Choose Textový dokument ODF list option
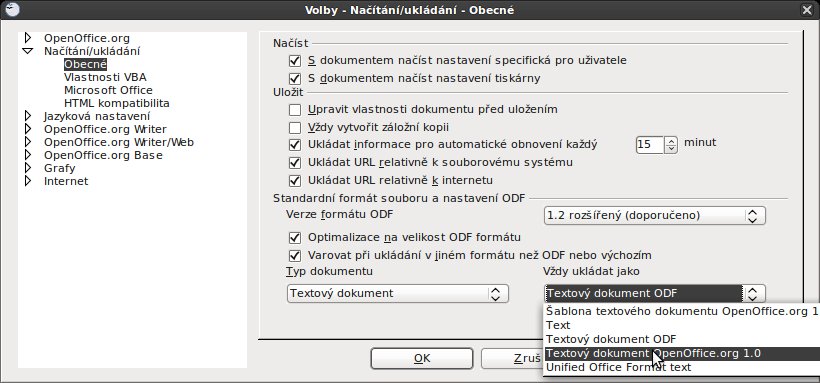Image resolution: width=820 pixels, height=383 pixels. 682,339
